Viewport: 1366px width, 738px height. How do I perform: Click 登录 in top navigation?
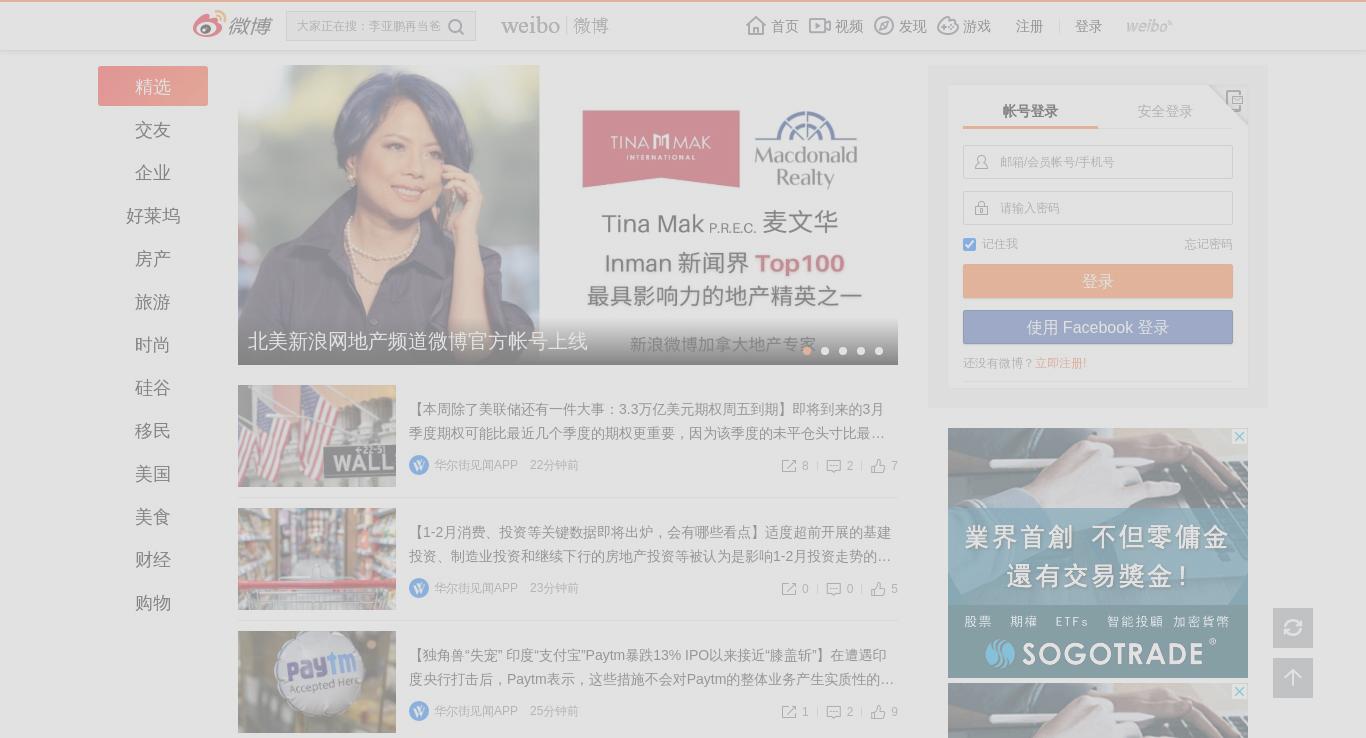pyautogui.click(x=1088, y=26)
